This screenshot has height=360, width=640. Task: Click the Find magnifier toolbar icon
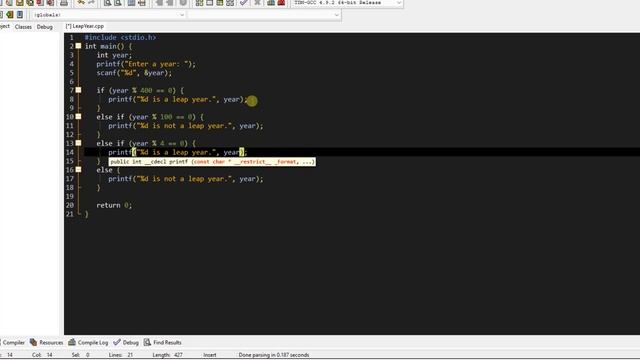point(107,2)
